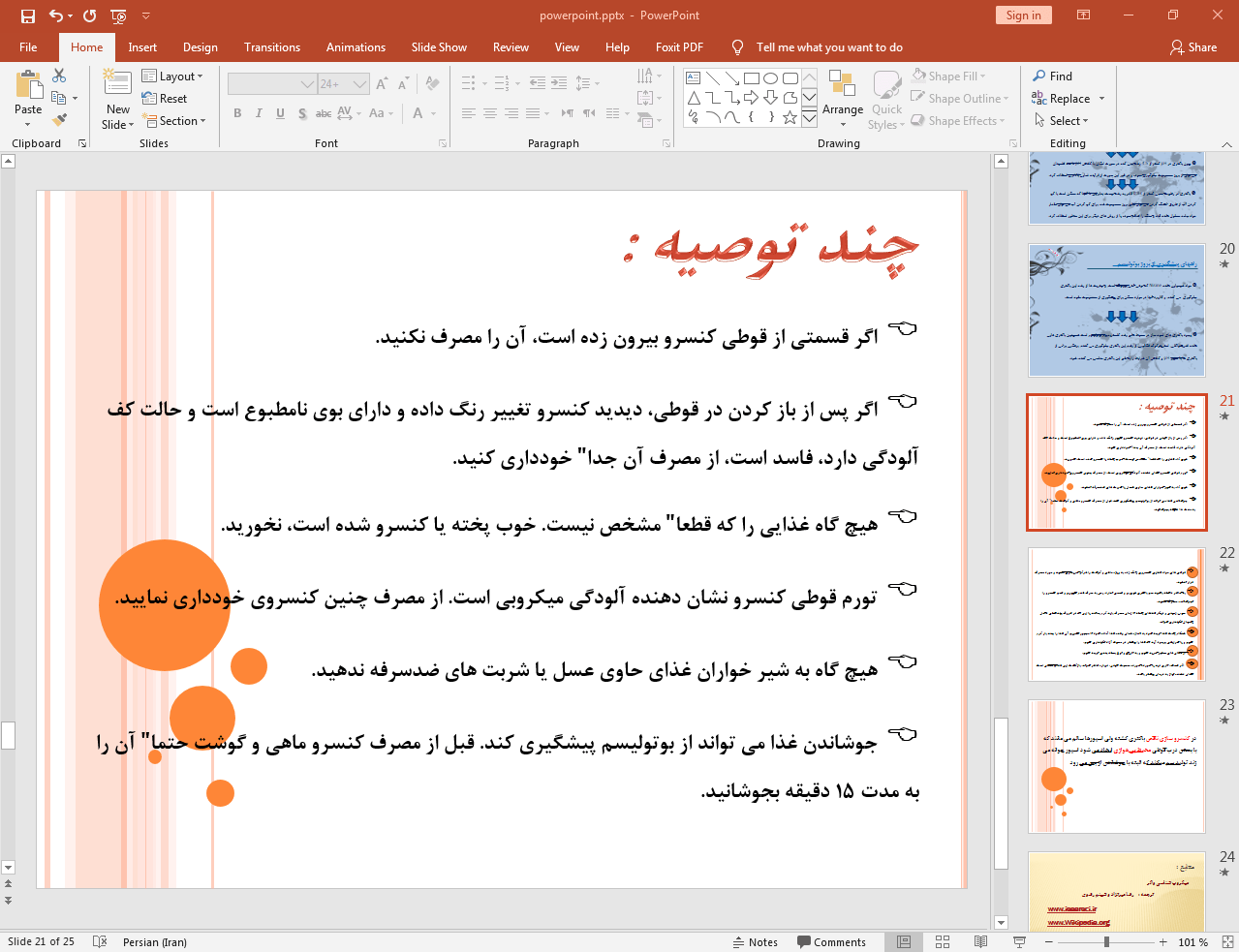This screenshot has width=1239, height=952.
Task: Open the Insert tab
Action: pyautogui.click(x=142, y=46)
